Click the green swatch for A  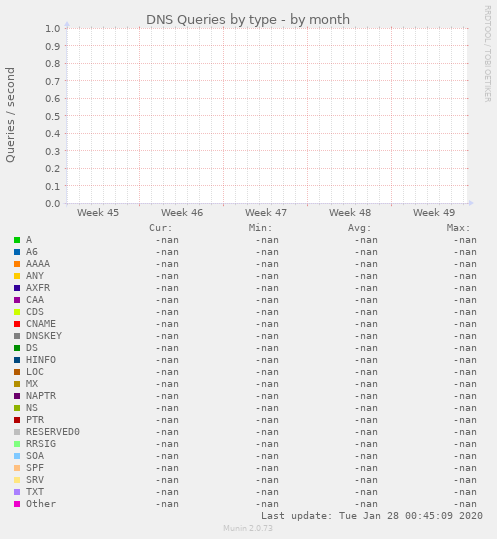pos(17,240)
